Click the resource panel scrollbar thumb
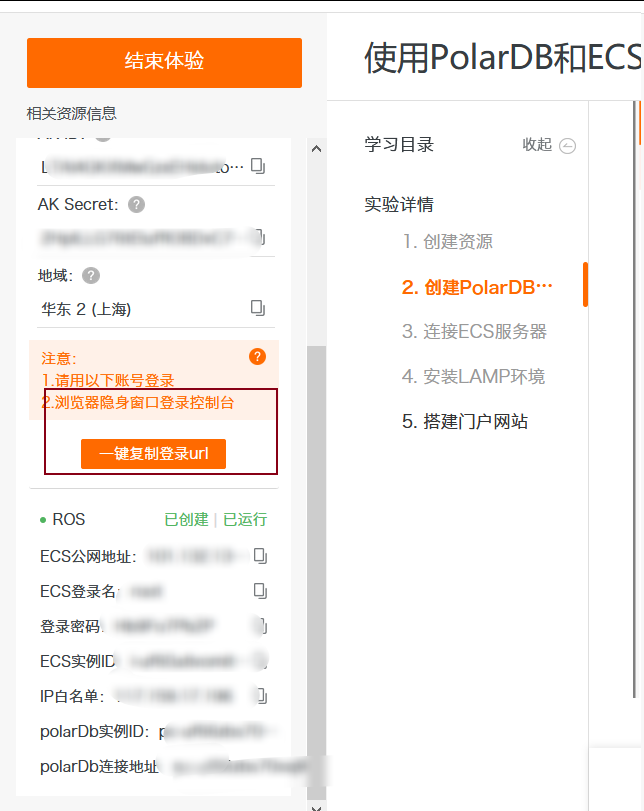This screenshot has height=811, width=644. [x=317, y=572]
